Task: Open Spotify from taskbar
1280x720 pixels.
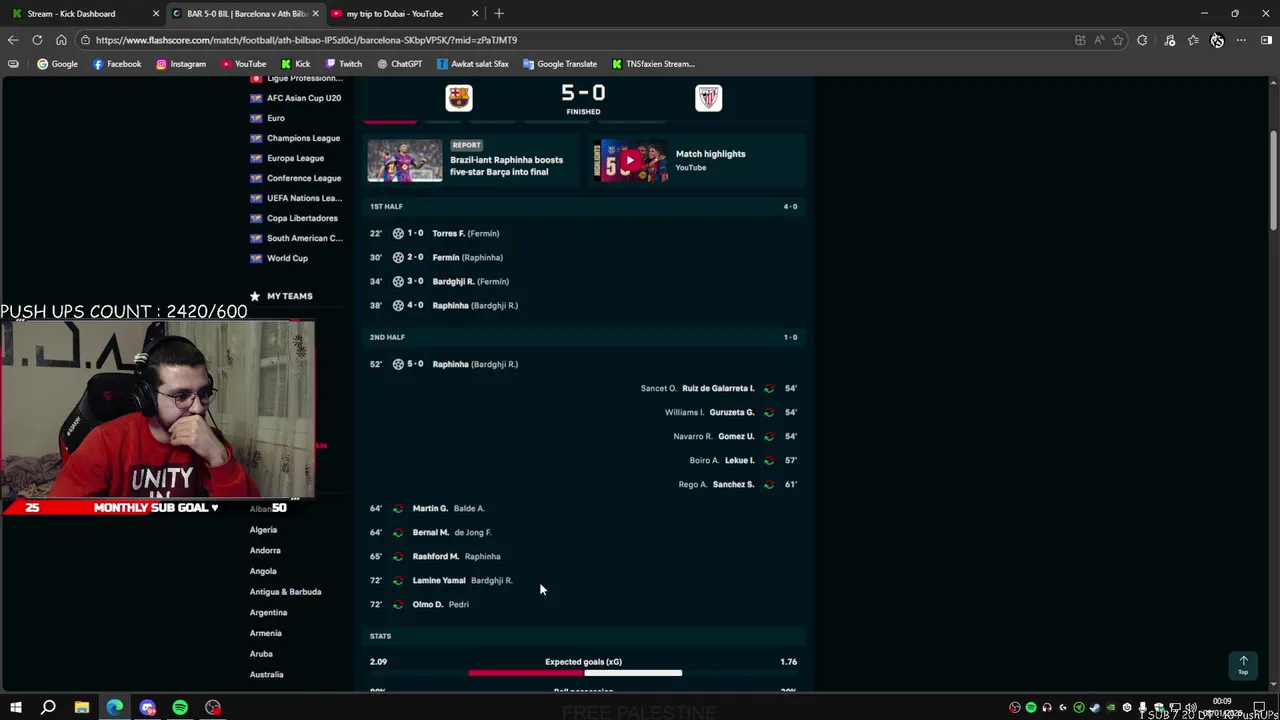Action: pos(180,708)
